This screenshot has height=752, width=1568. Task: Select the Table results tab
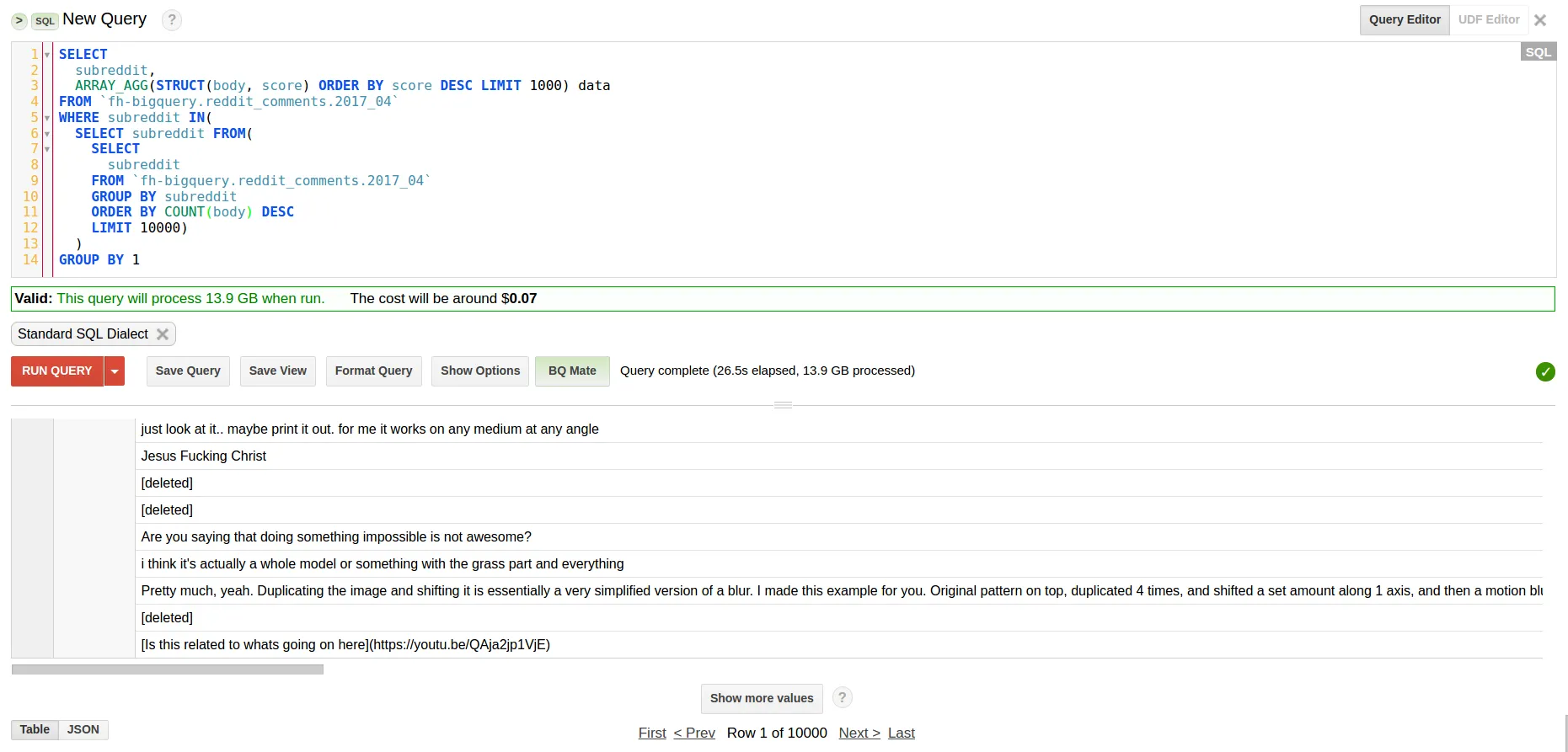click(35, 729)
